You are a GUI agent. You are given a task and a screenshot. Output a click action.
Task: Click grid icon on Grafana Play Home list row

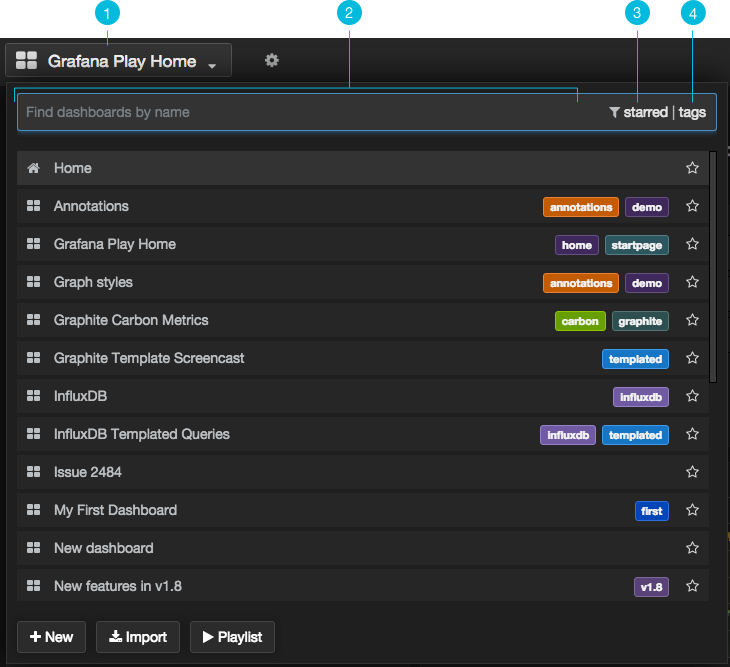(33, 244)
